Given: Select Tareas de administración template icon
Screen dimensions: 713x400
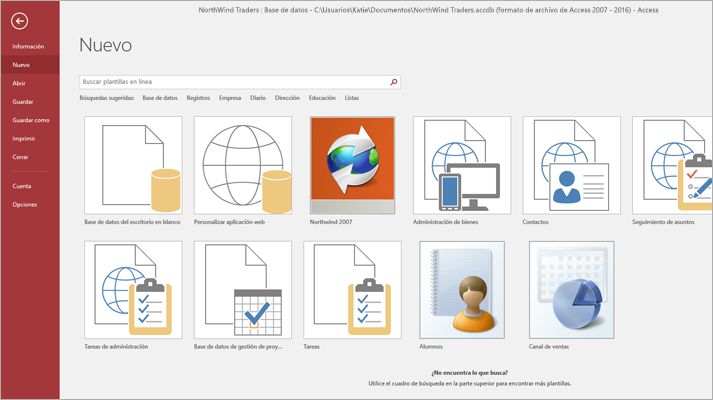Looking at the screenshot, I should (133, 290).
